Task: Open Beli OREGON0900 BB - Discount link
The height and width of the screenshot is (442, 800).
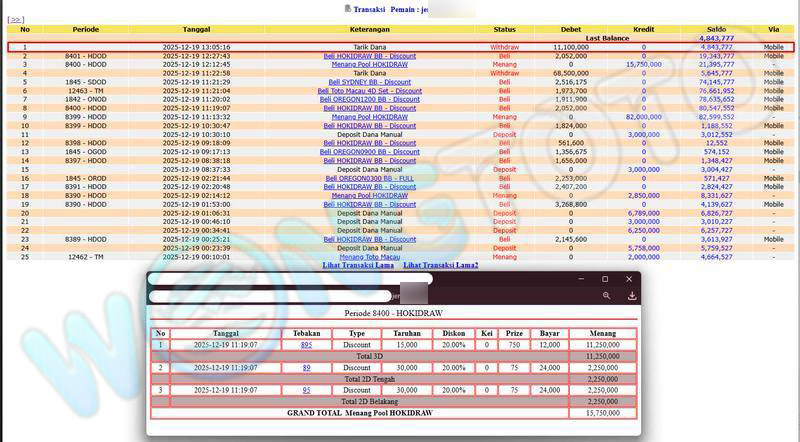Action: point(369,152)
